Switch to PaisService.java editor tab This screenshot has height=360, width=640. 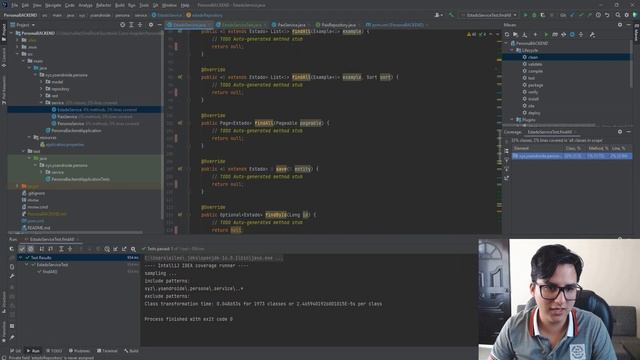click(289, 25)
